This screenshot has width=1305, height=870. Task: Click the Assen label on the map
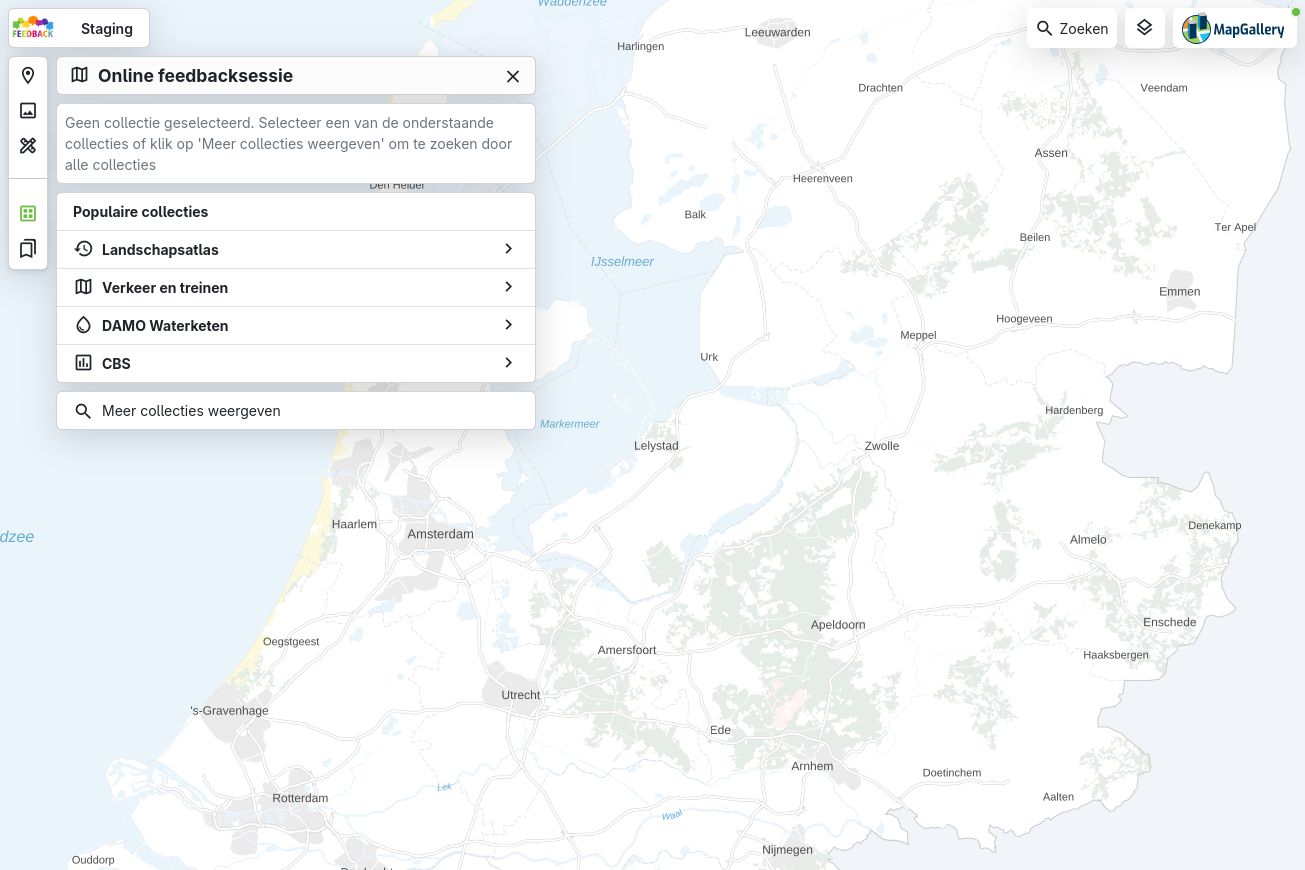pos(1051,153)
